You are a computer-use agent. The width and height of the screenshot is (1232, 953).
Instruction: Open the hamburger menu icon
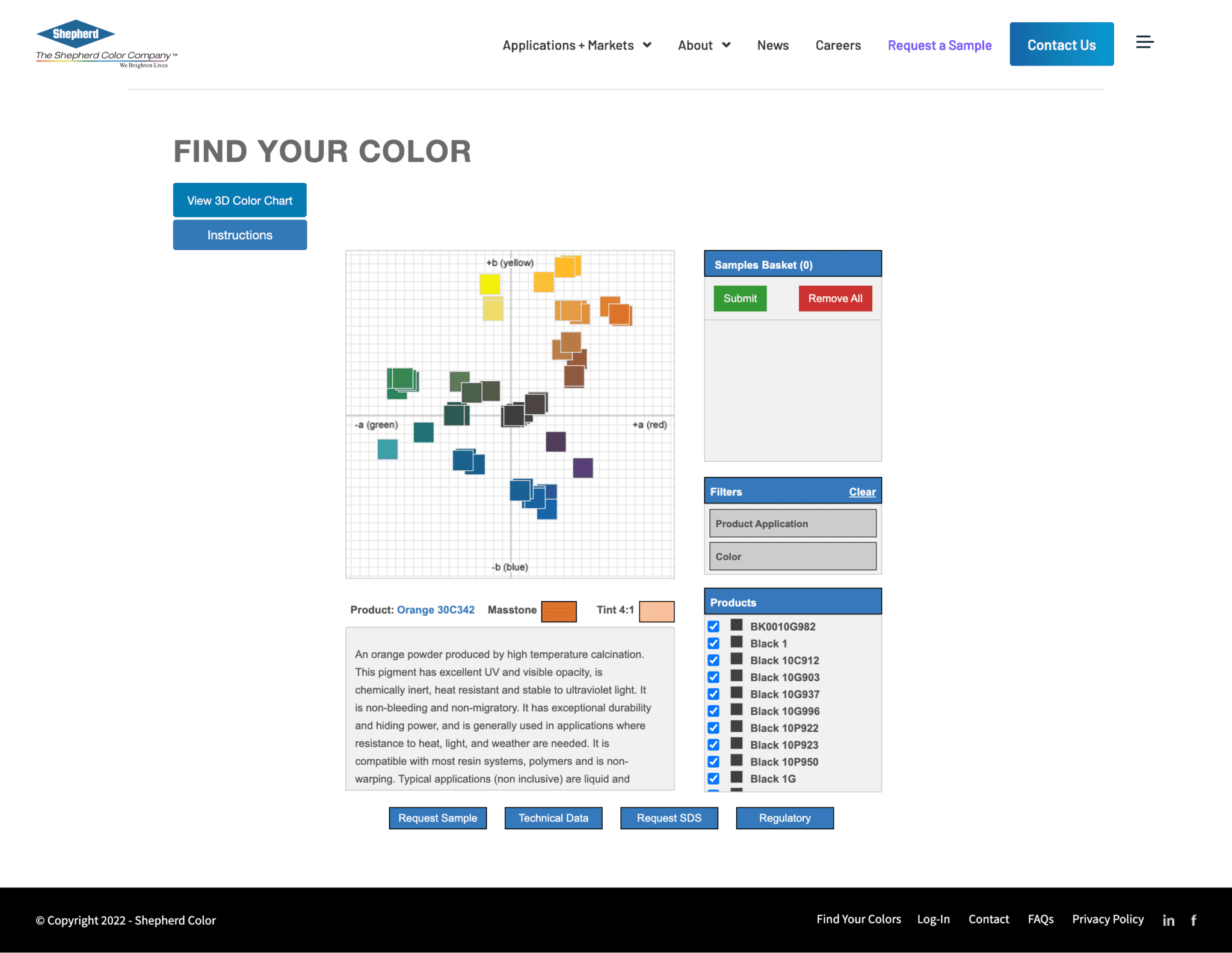point(1145,42)
